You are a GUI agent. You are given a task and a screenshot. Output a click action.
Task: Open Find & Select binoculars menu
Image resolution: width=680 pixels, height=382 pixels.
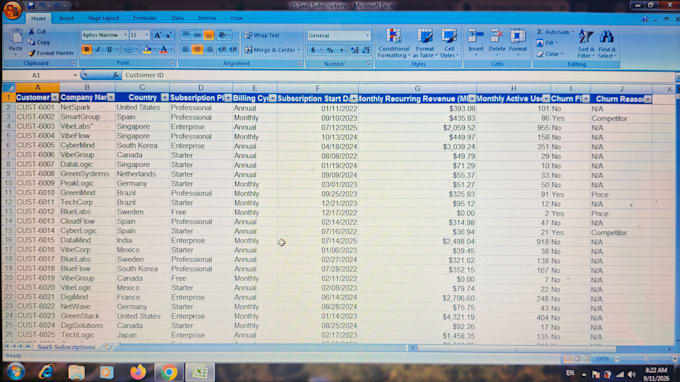coord(607,43)
